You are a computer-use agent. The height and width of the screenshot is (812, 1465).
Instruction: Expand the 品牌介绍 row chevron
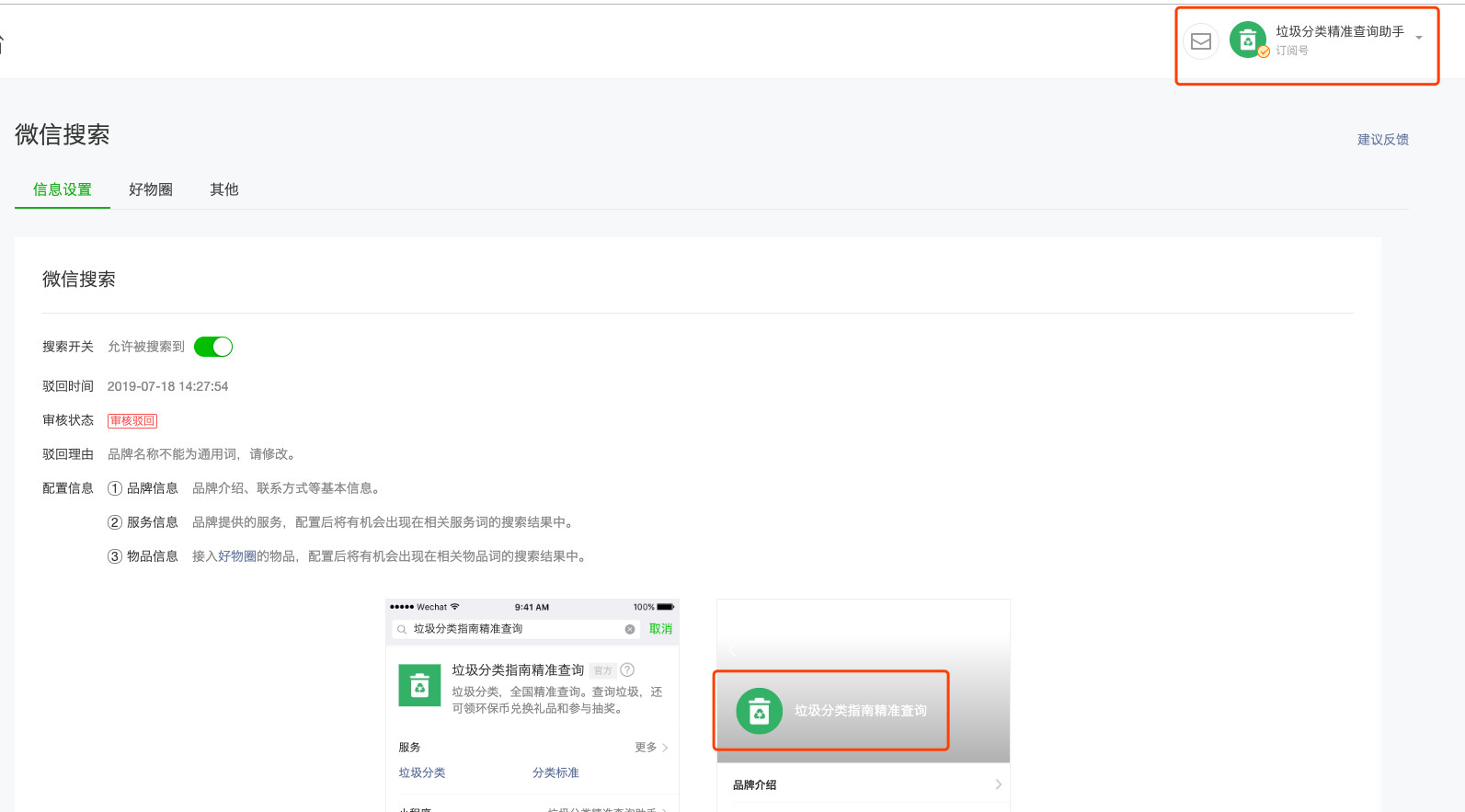coord(998,784)
